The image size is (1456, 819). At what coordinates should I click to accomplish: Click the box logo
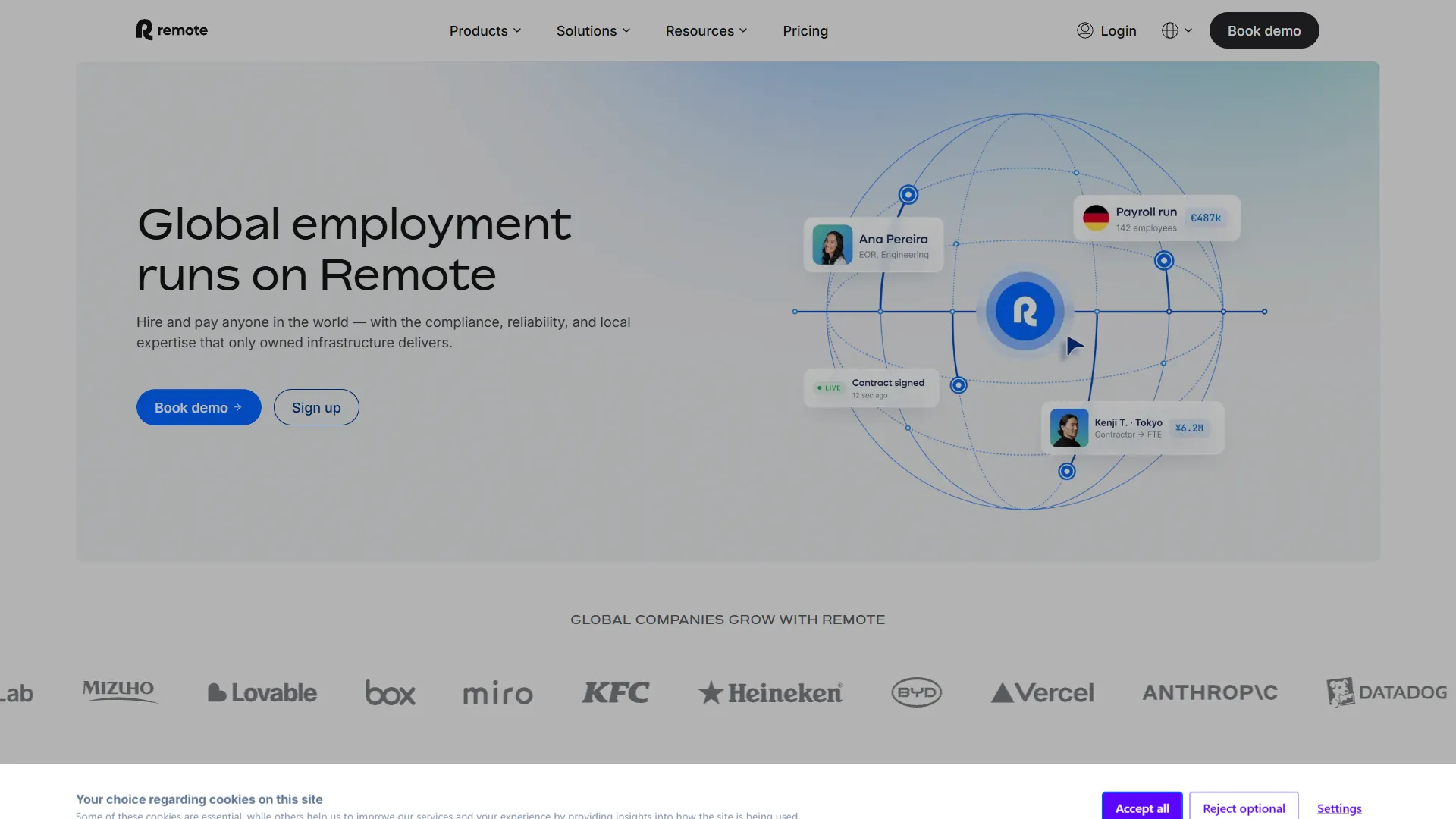(x=391, y=692)
